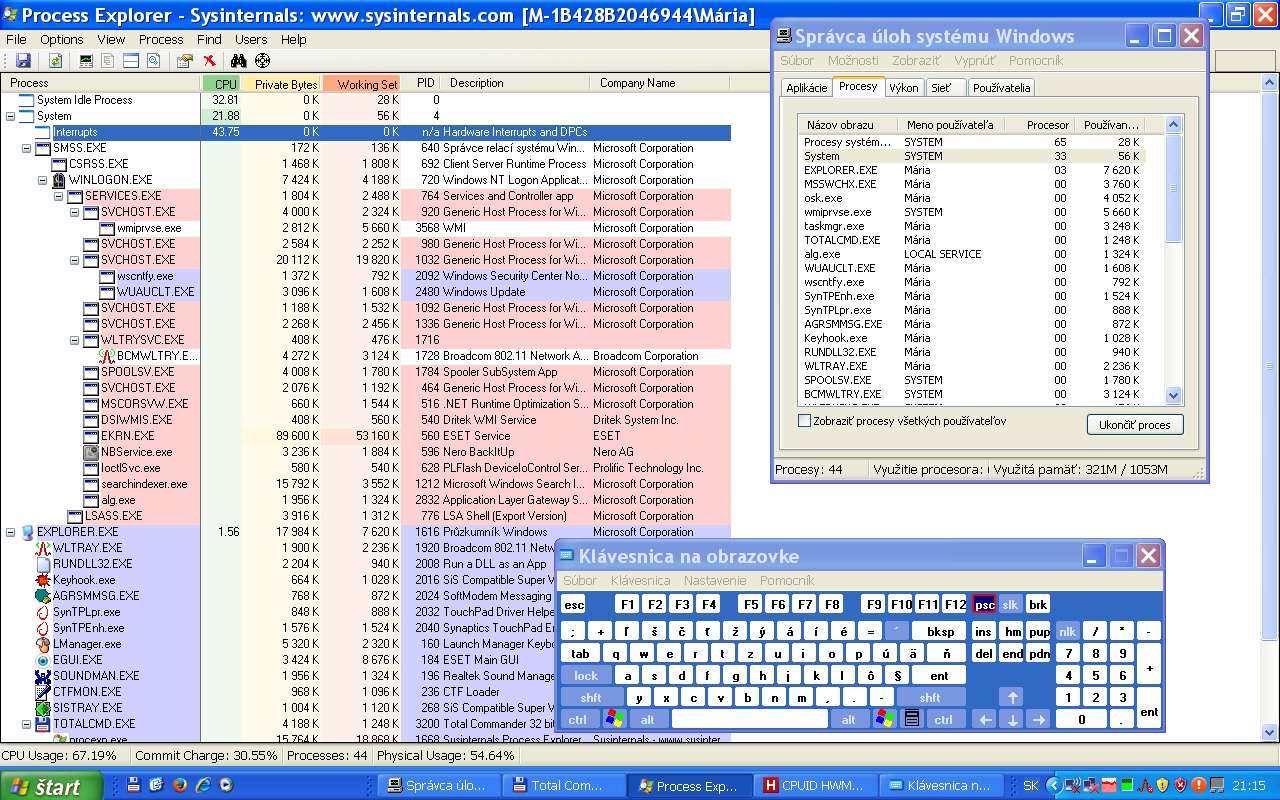Toggle the right shft key on keyboard
Screen dimensions: 1280x800
930,697
